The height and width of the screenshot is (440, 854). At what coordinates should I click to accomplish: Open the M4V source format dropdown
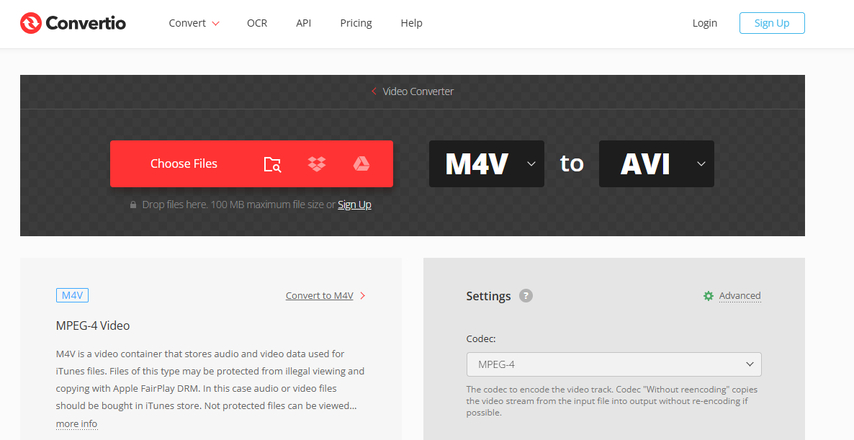pyautogui.click(x=486, y=163)
